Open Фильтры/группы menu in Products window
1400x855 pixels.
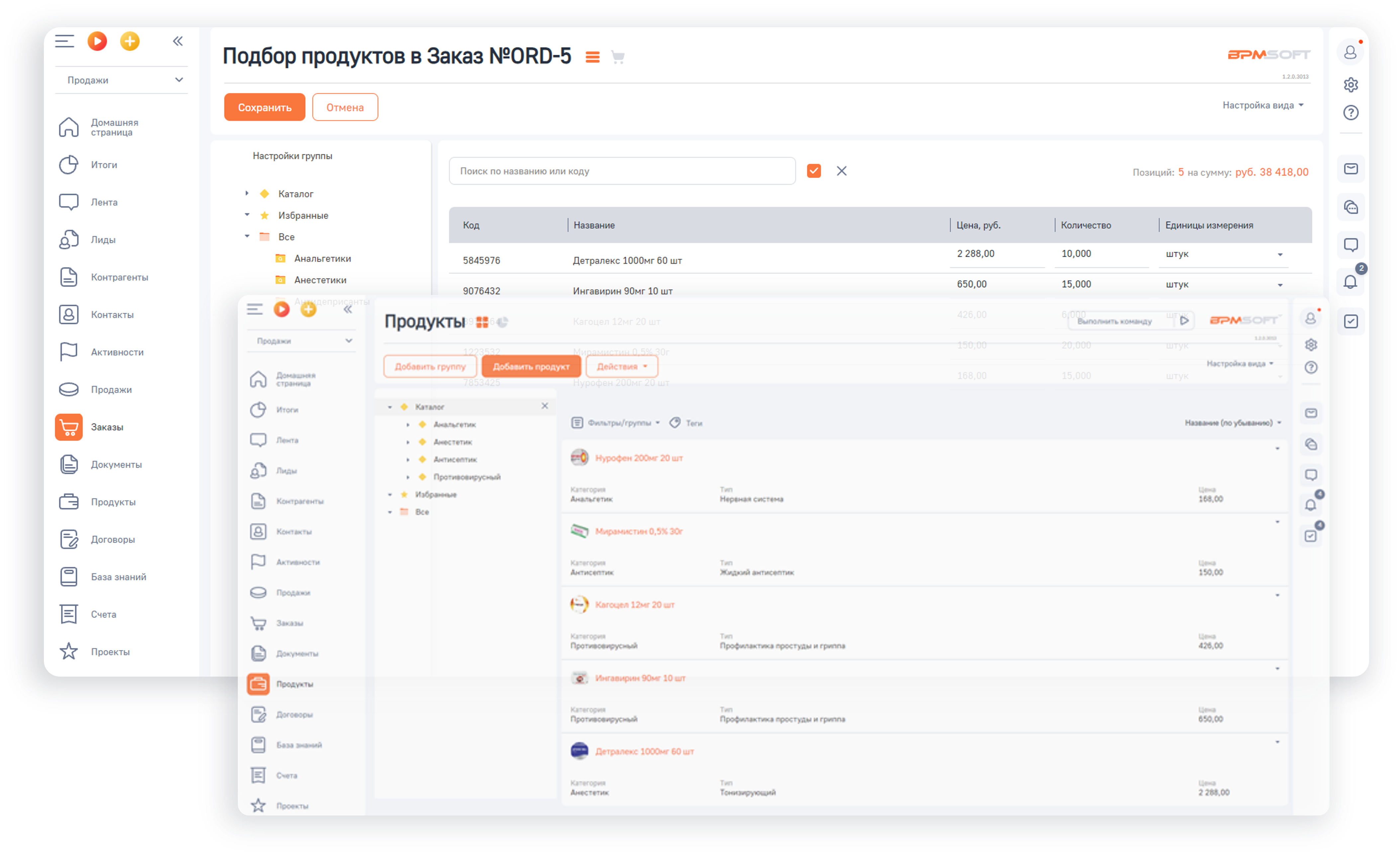[615, 423]
